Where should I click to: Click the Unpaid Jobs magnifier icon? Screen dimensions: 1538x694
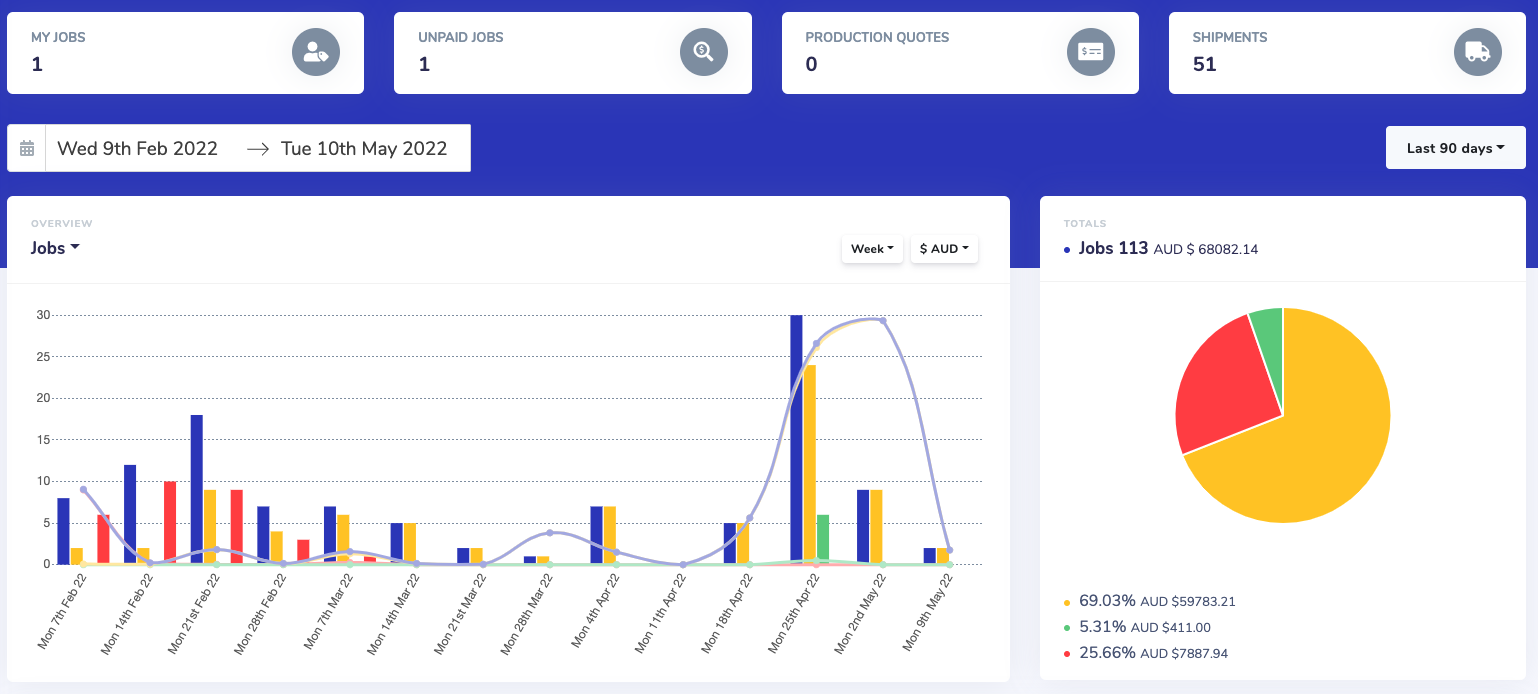pyautogui.click(x=703, y=52)
